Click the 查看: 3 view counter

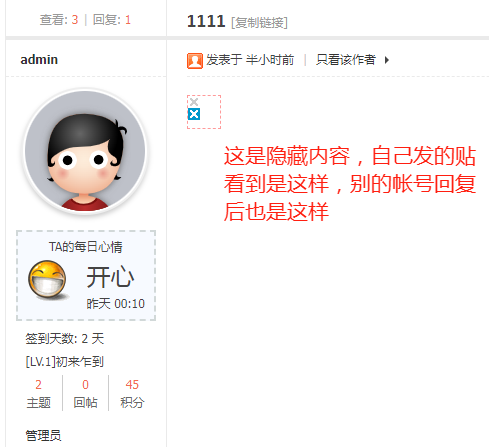pos(59,20)
